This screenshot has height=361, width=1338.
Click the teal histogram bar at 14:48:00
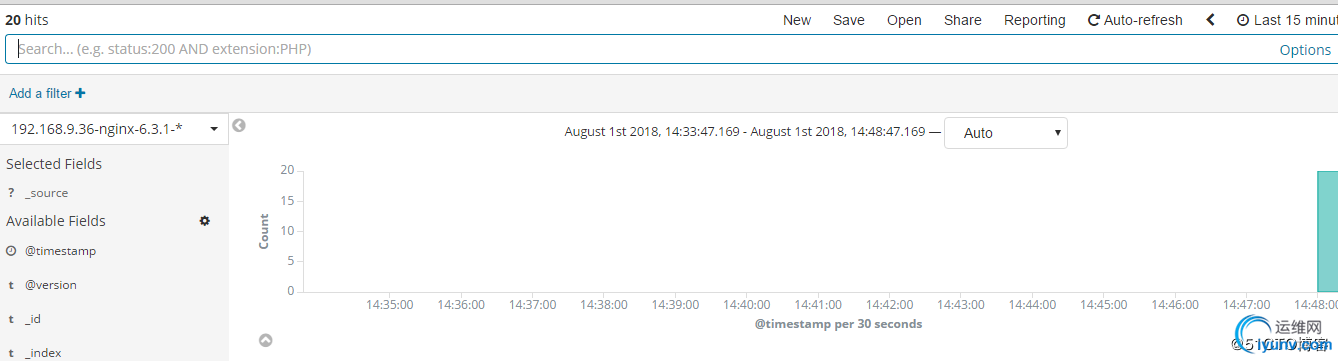click(1327, 231)
